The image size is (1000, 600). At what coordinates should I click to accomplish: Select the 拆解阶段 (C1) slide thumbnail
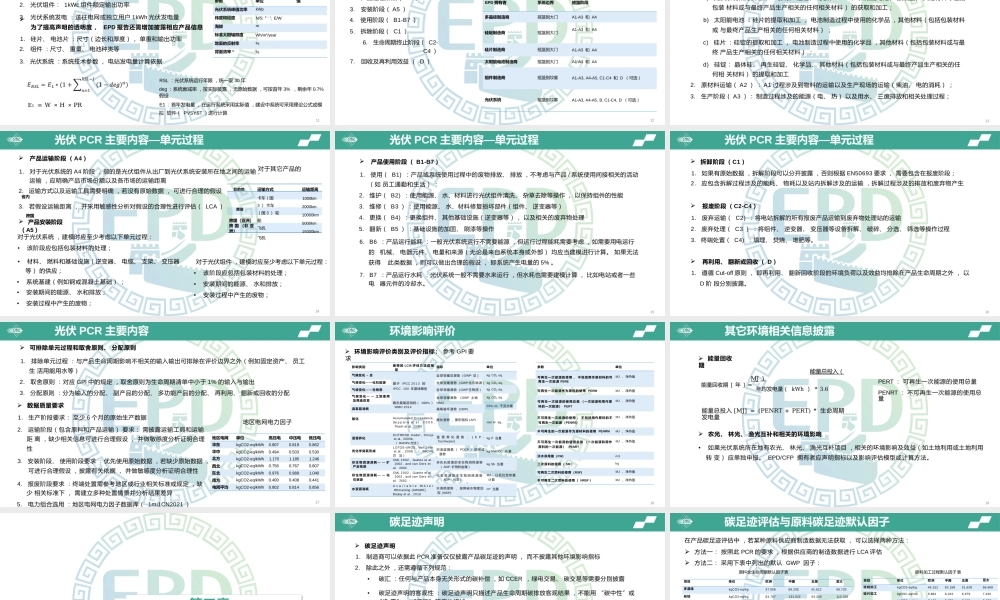click(x=835, y=223)
